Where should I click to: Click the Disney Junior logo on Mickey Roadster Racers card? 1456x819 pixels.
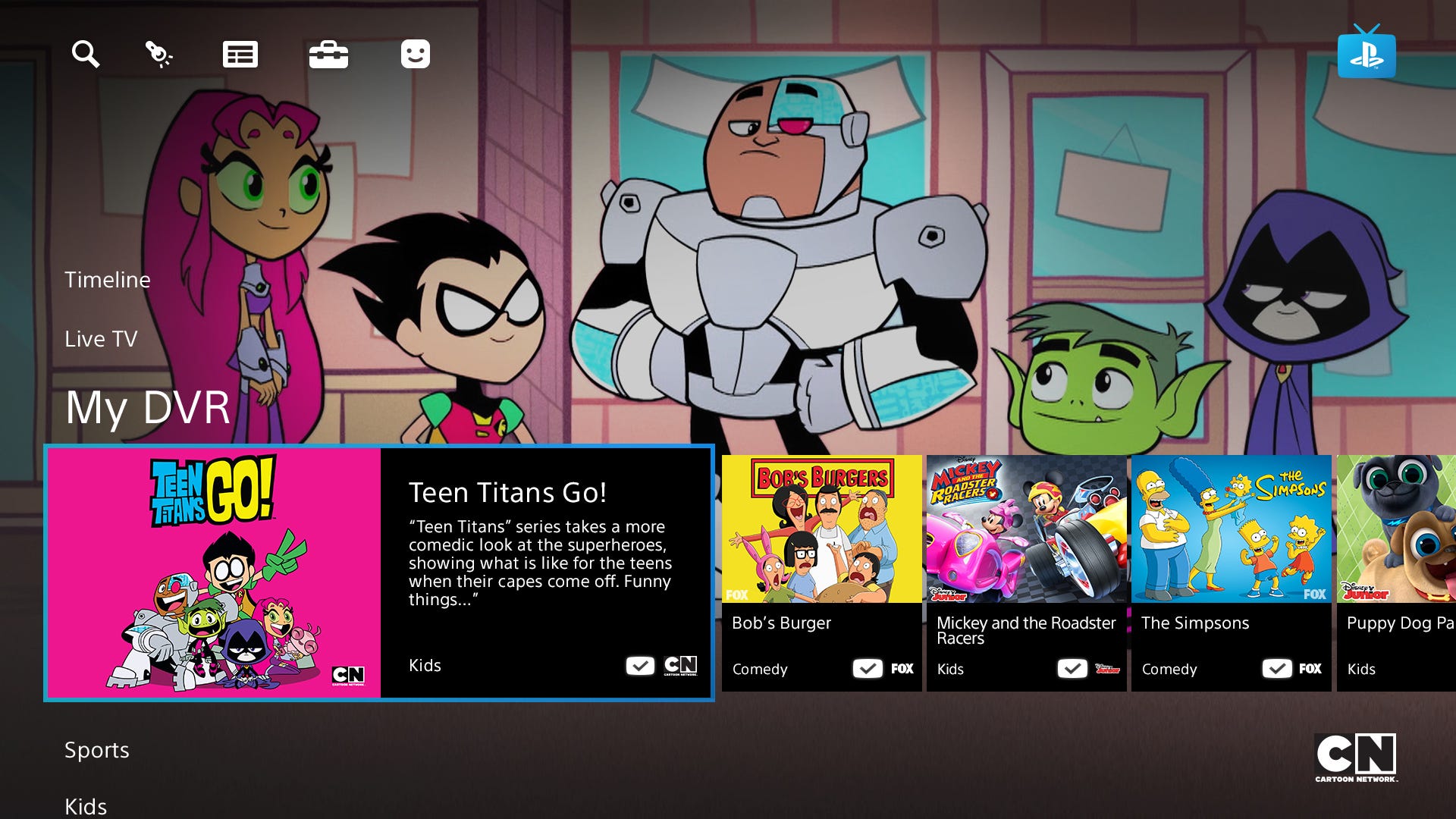tap(1107, 669)
